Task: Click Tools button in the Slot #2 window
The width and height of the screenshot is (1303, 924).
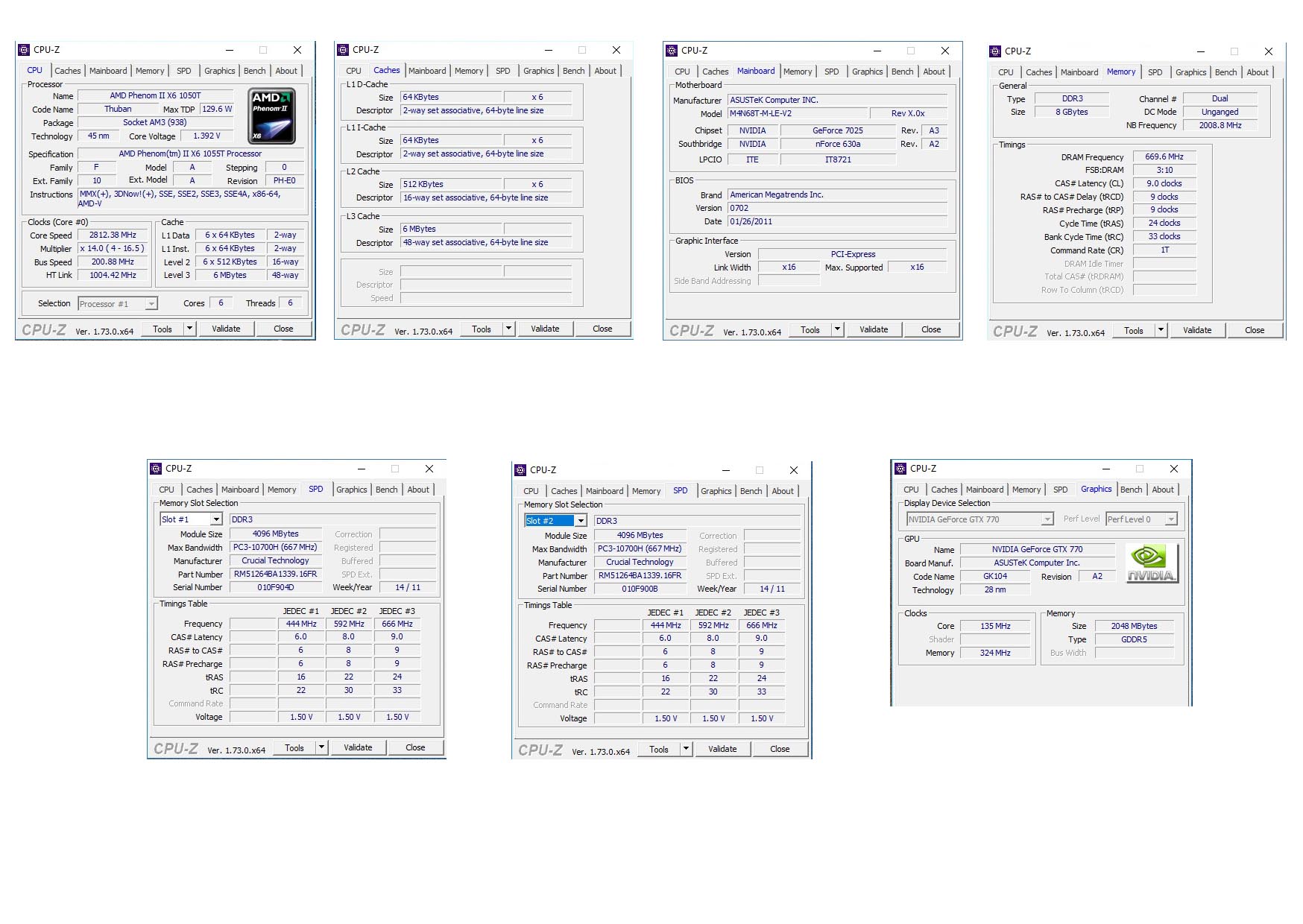Action: click(x=659, y=749)
